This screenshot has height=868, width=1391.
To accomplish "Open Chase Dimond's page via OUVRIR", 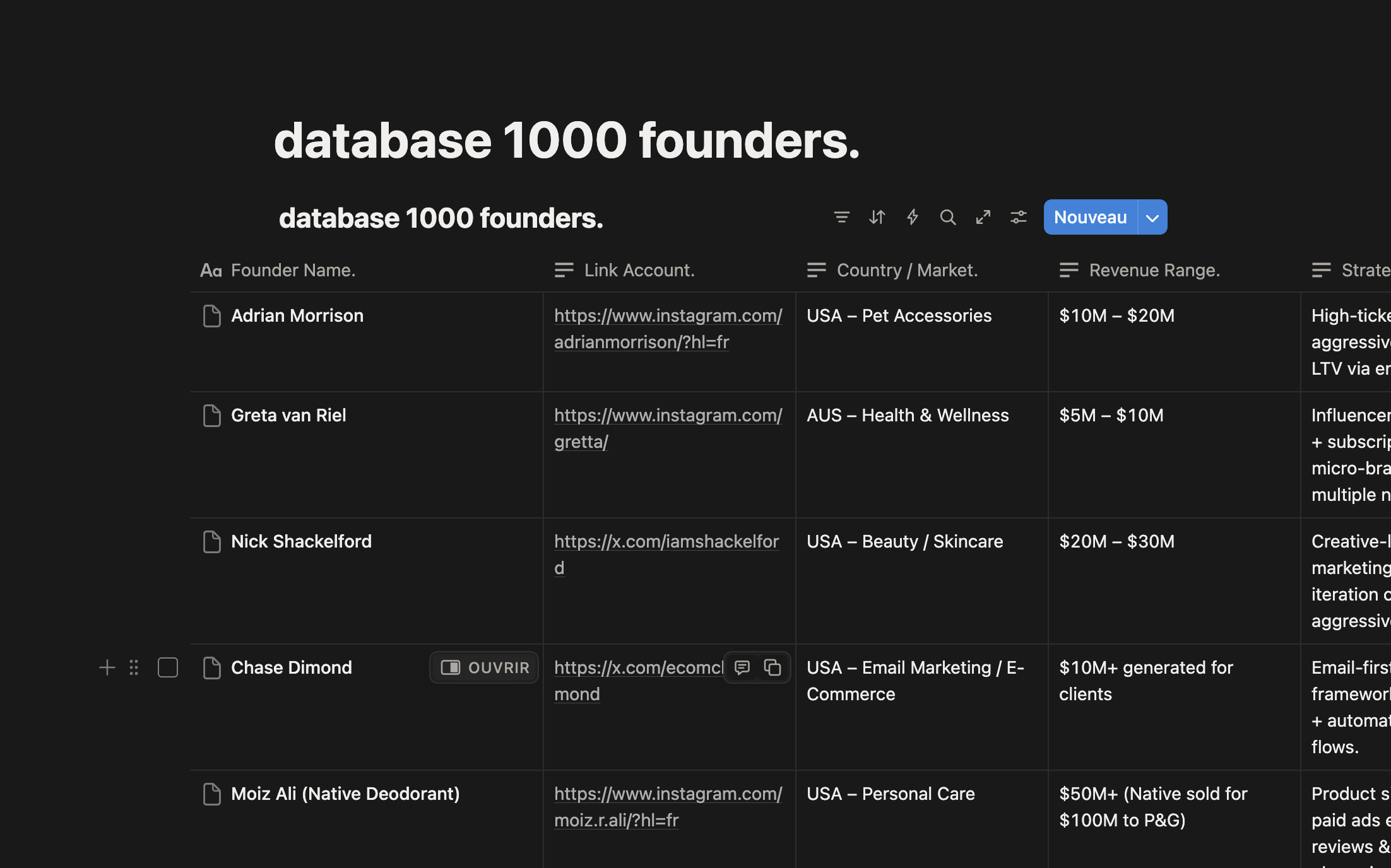I will pos(484,667).
